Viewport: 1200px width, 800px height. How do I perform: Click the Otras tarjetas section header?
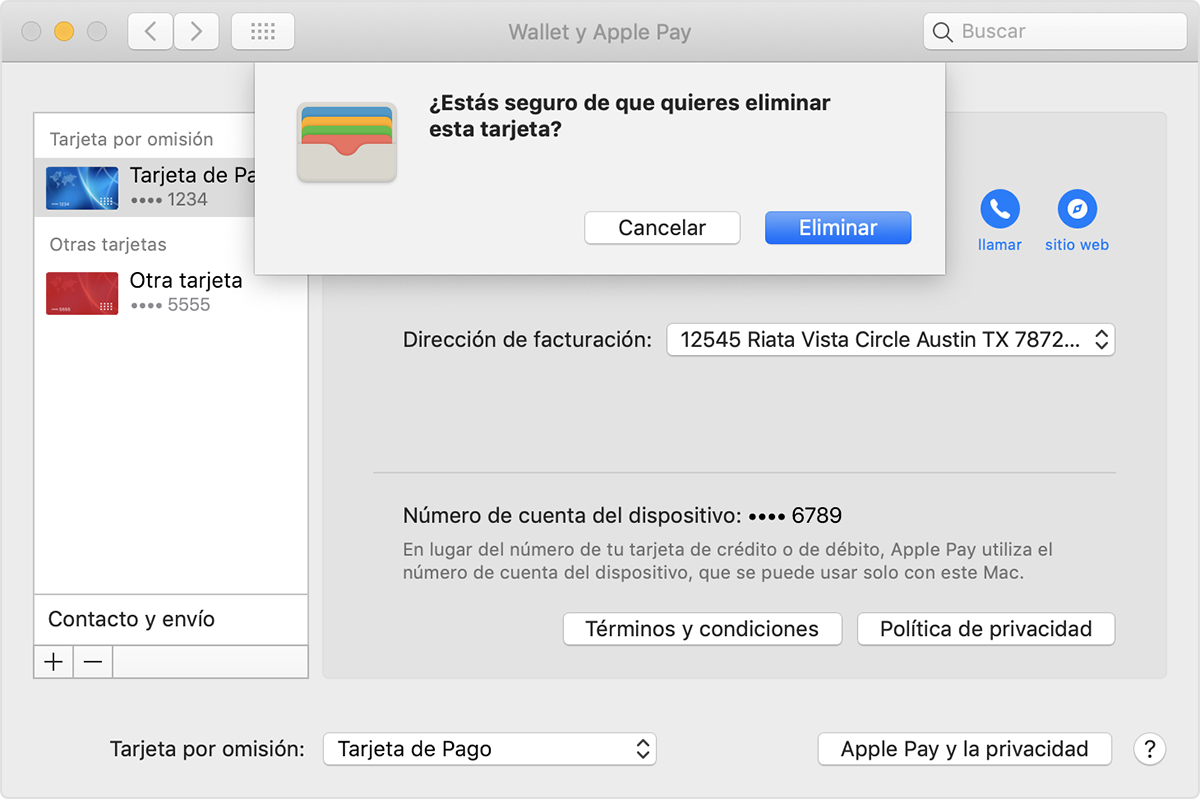[x=108, y=244]
